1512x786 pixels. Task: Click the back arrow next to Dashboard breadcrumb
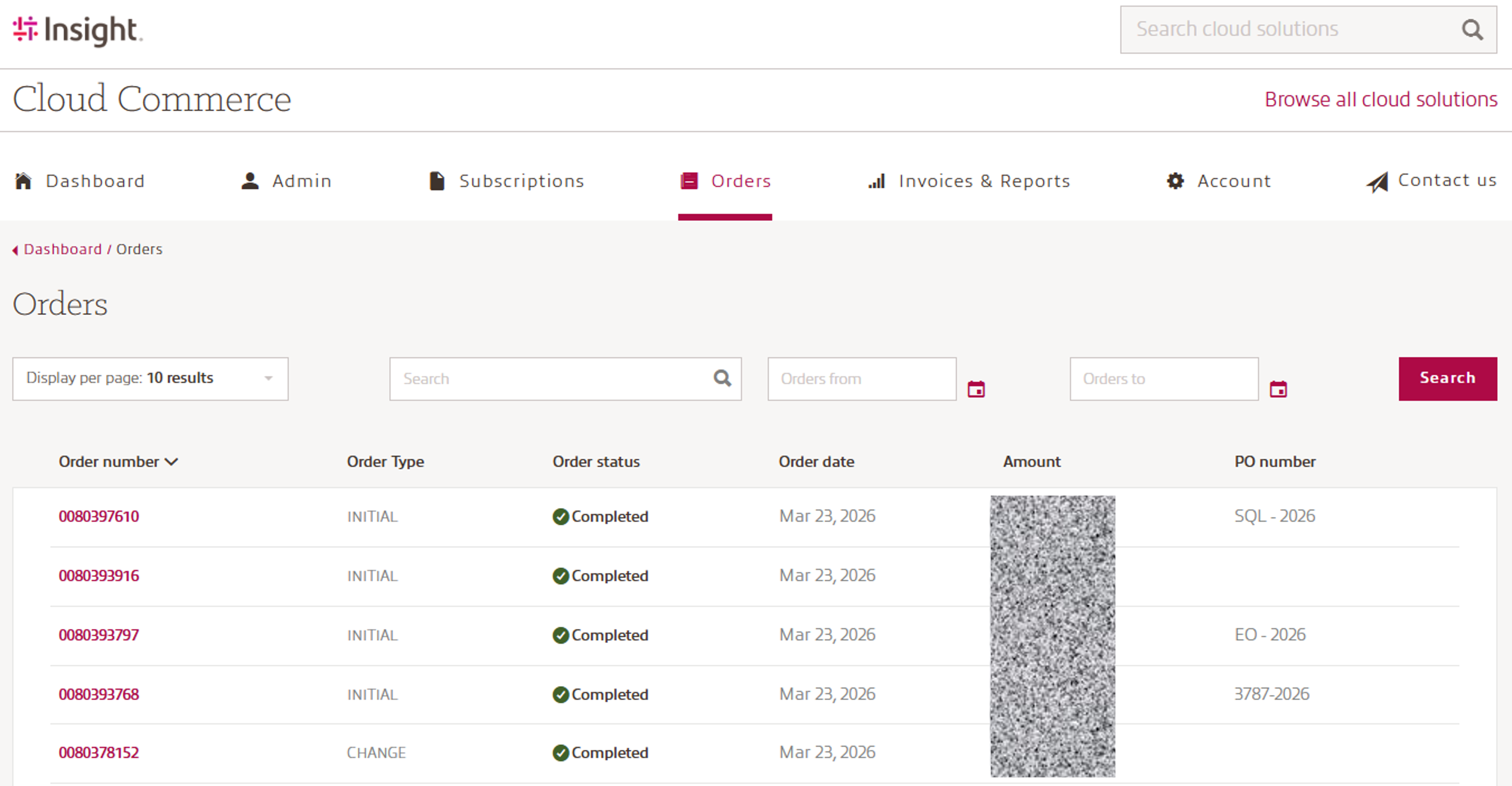(15, 250)
